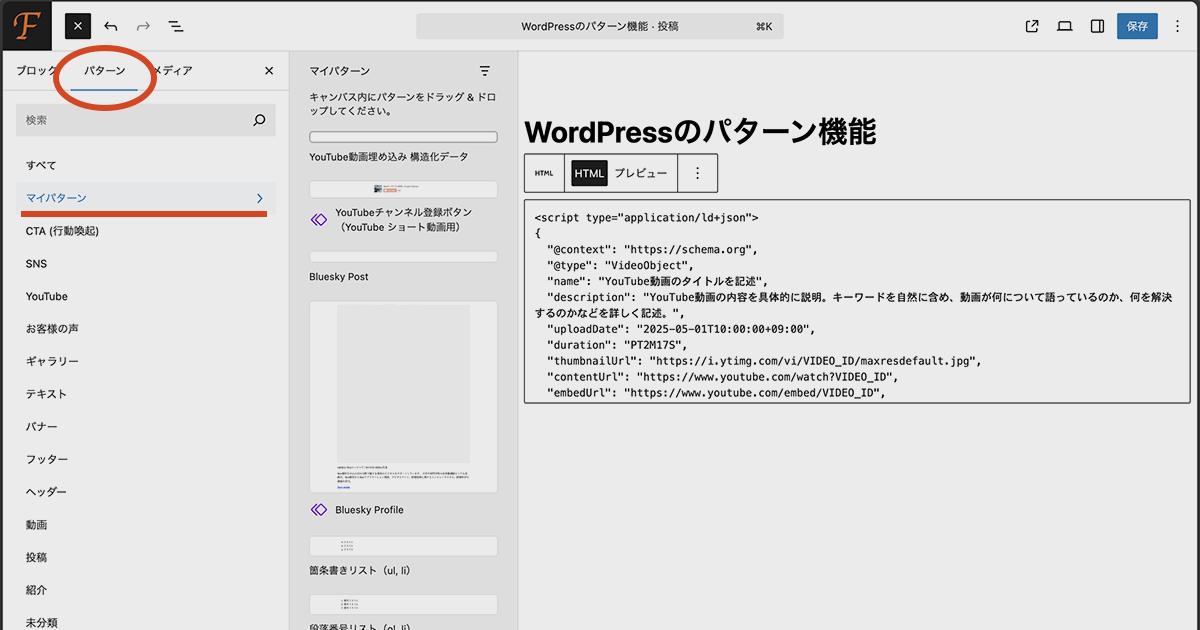Switch to the パターン tab
Image resolution: width=1200 pixels, height=630 pixels.
pos(105,71)
